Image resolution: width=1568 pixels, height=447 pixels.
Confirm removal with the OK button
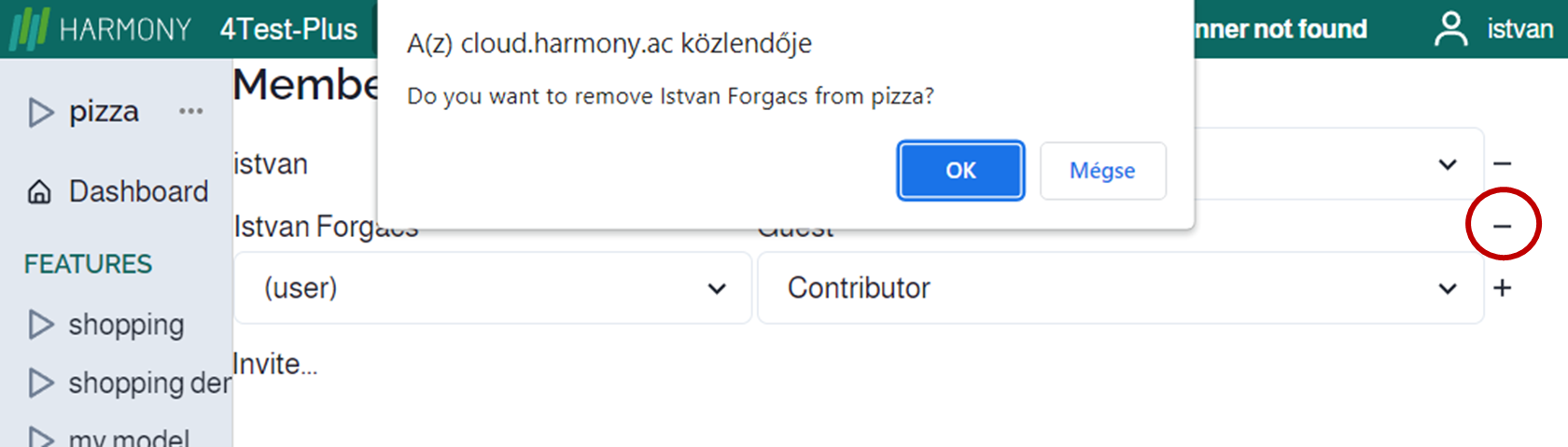tap(960, 171)
